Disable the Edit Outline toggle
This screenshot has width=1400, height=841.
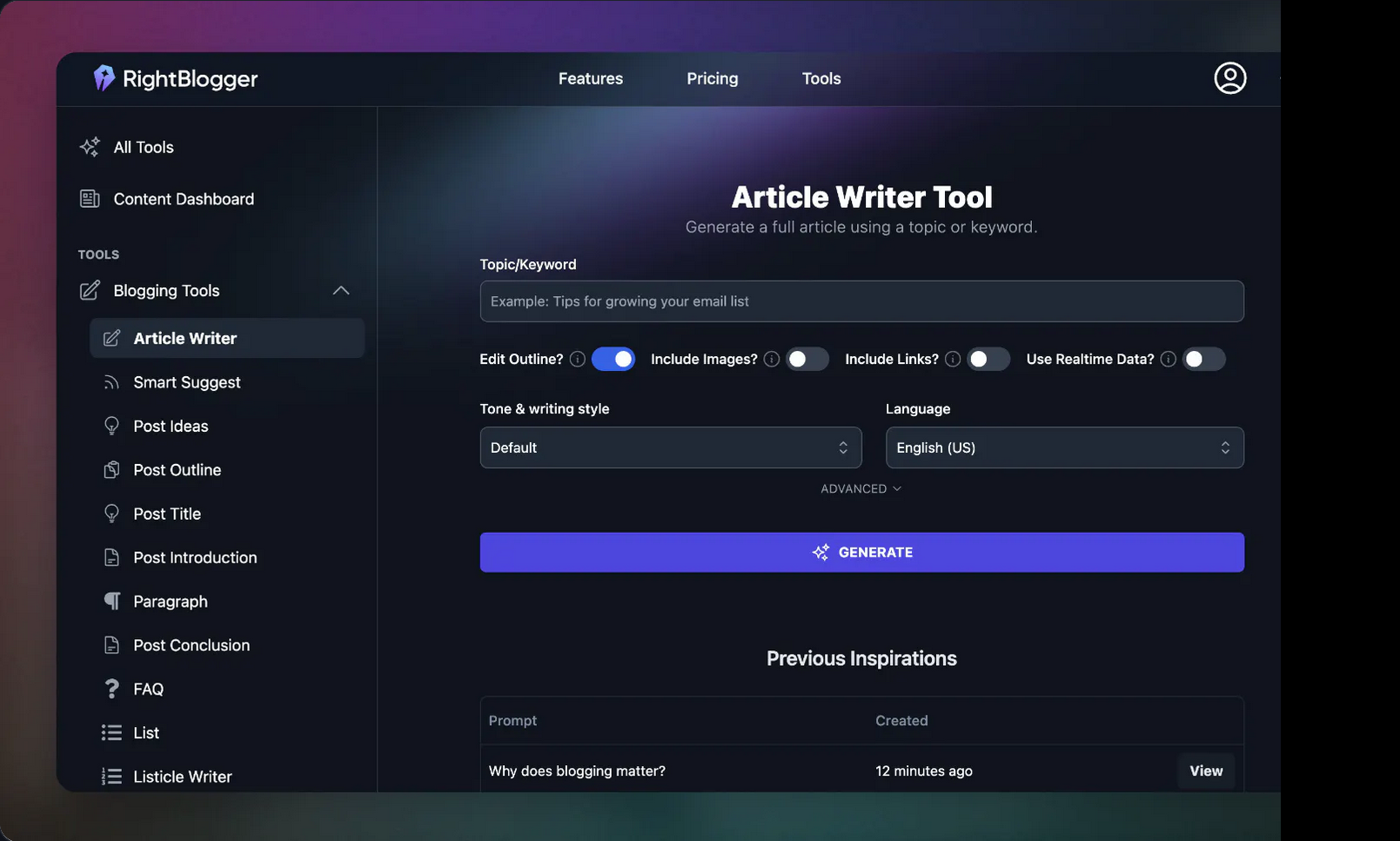[613, 359]
